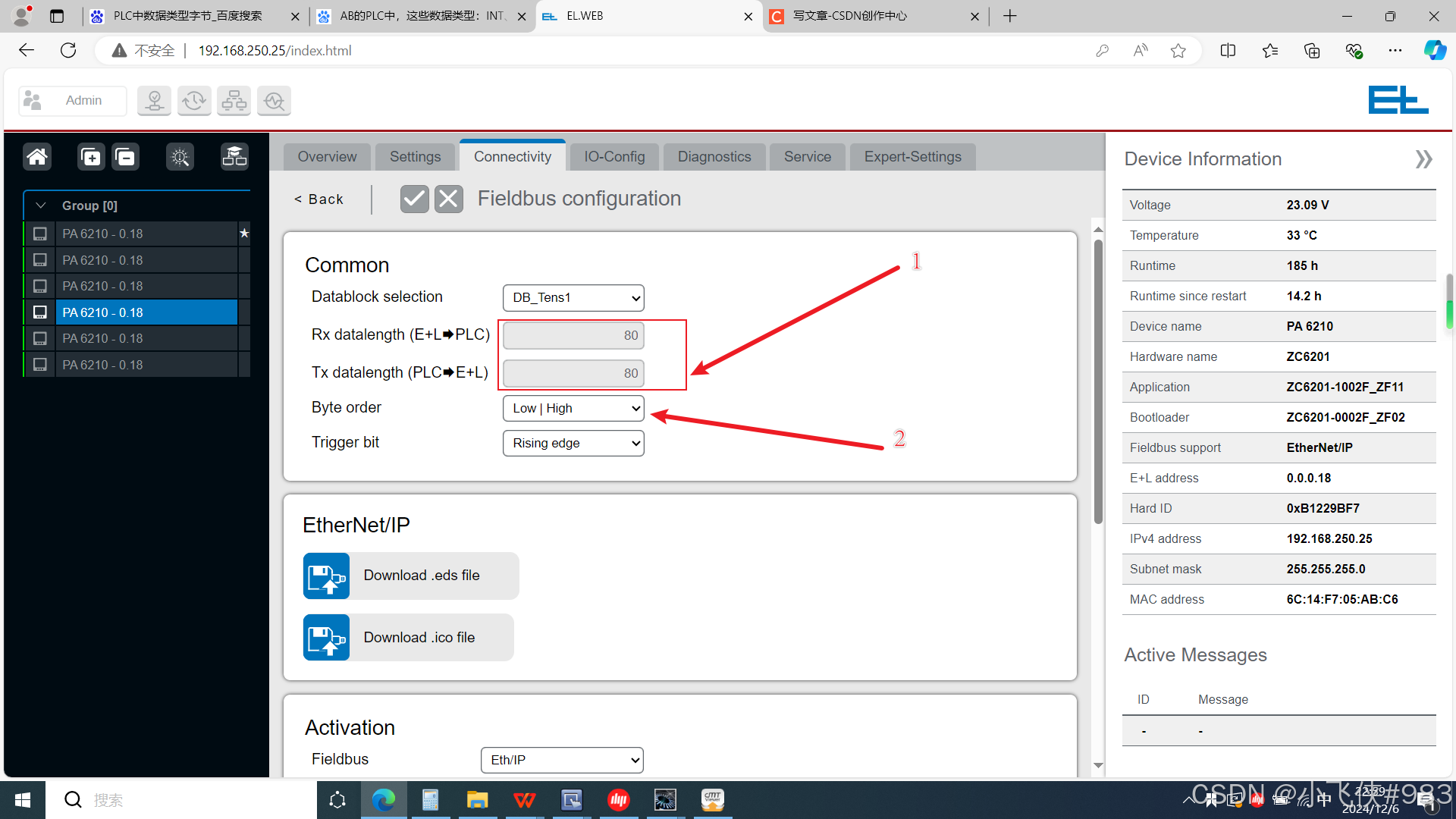Screen dimensions: 1456x819
Task: Click the remove group minus icon
Action: click(x=125, y=157)
